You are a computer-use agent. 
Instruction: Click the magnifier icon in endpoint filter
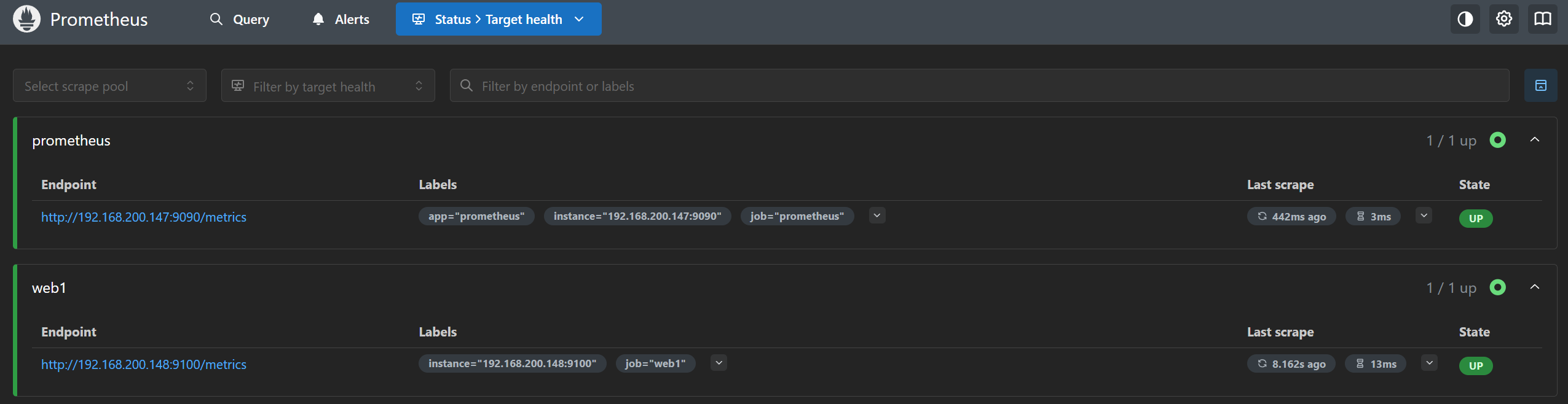click(x=467, y=85)
